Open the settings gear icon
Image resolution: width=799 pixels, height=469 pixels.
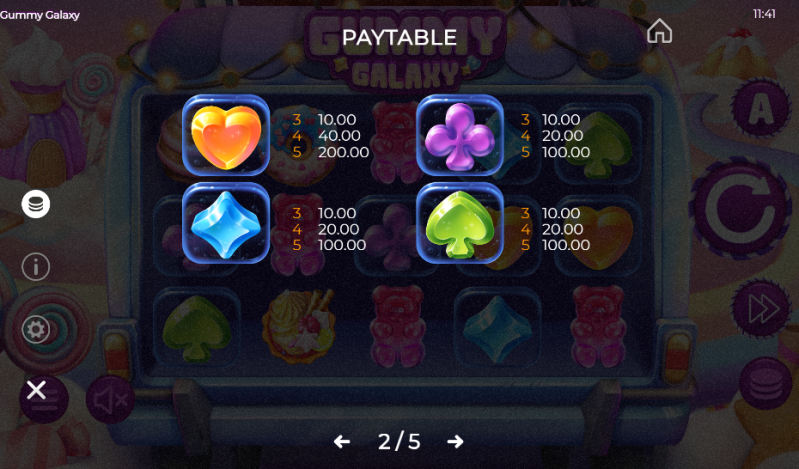(36, 329)
